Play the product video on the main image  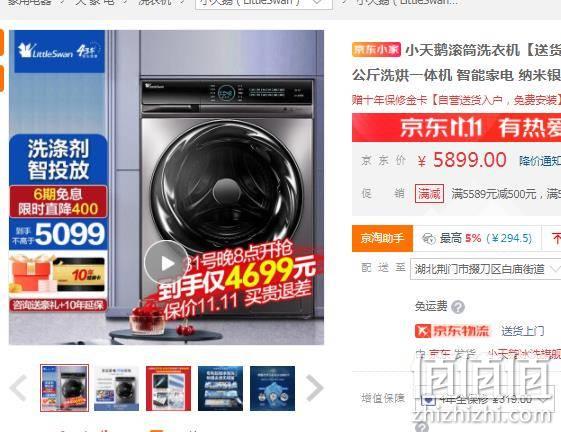(166, 263)
